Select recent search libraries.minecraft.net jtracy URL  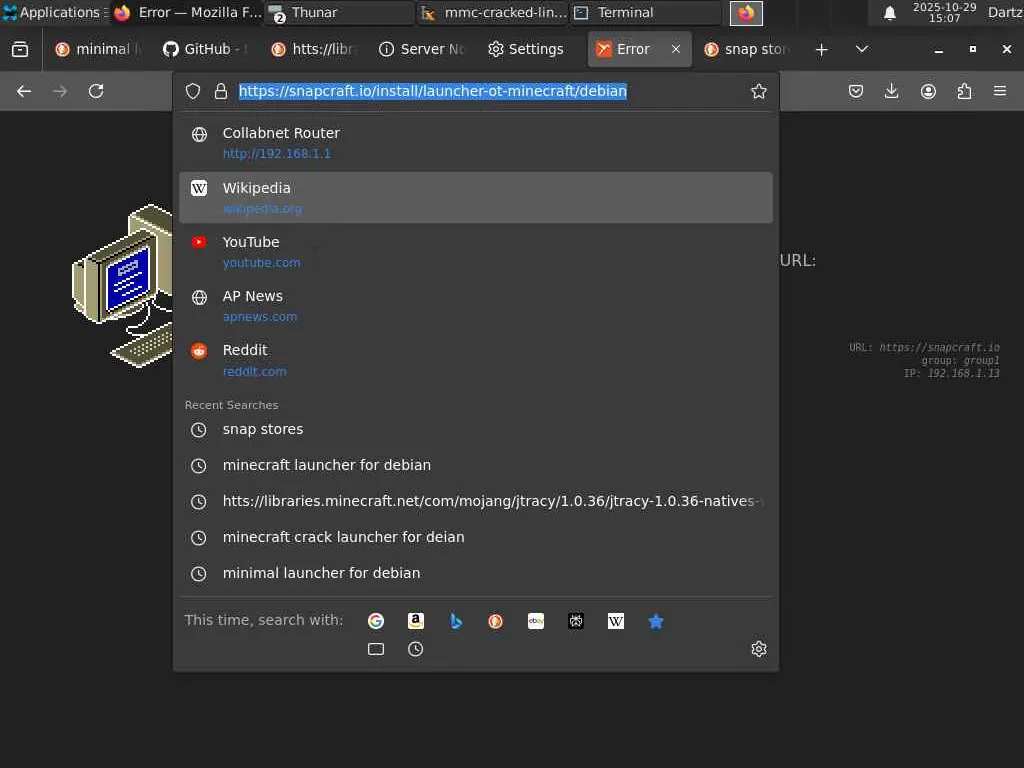(476, 502)
